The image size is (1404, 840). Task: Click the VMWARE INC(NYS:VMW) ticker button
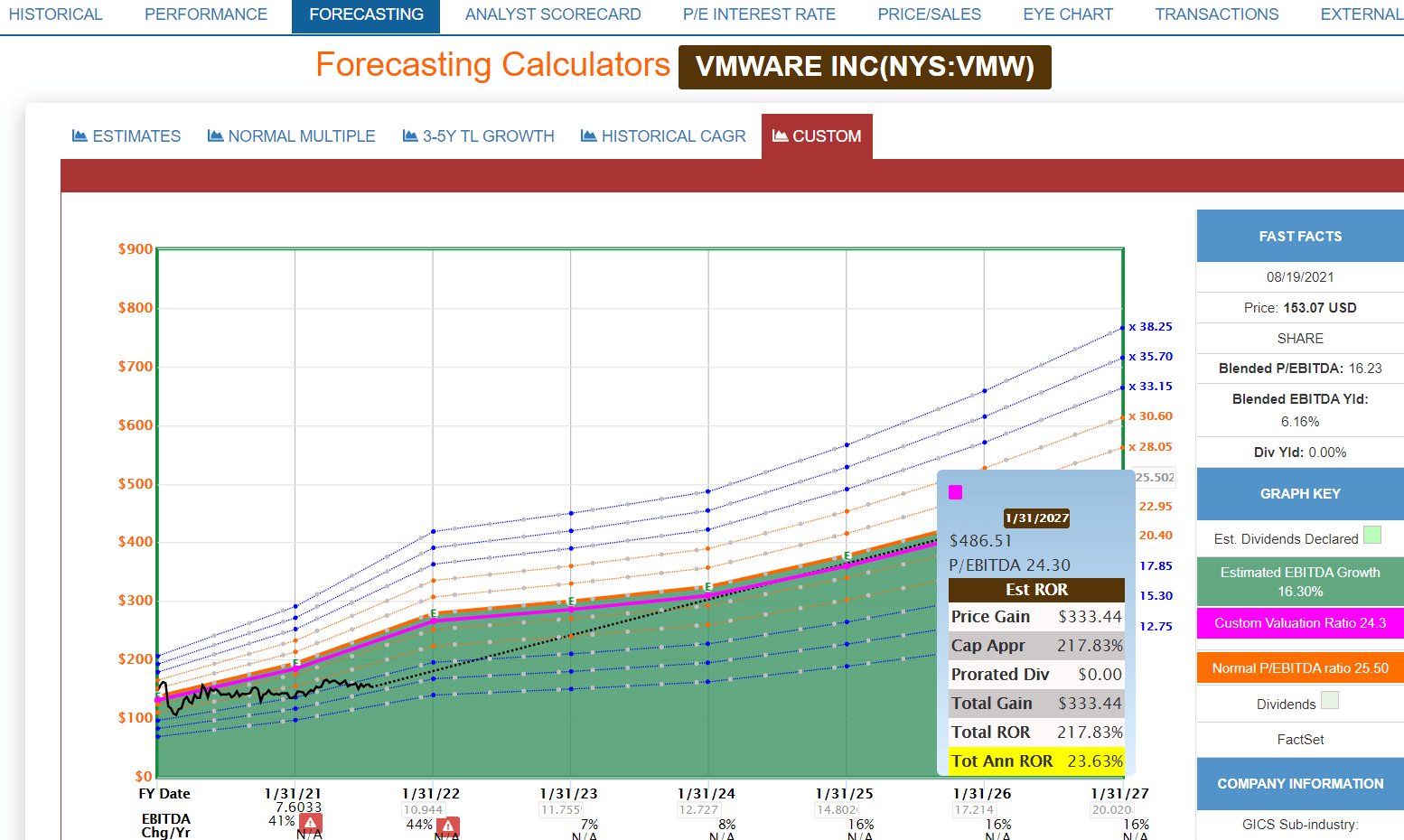click(x=864, y=66)
